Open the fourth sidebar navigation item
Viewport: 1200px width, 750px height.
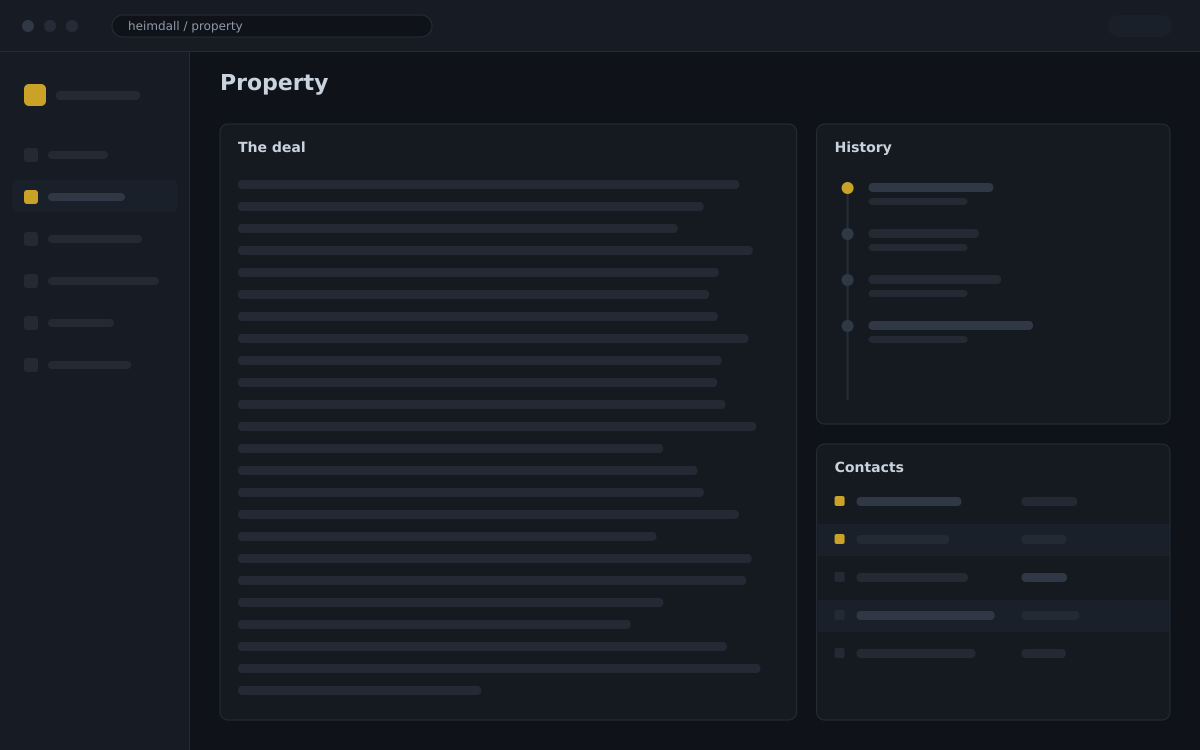[95, 281]
